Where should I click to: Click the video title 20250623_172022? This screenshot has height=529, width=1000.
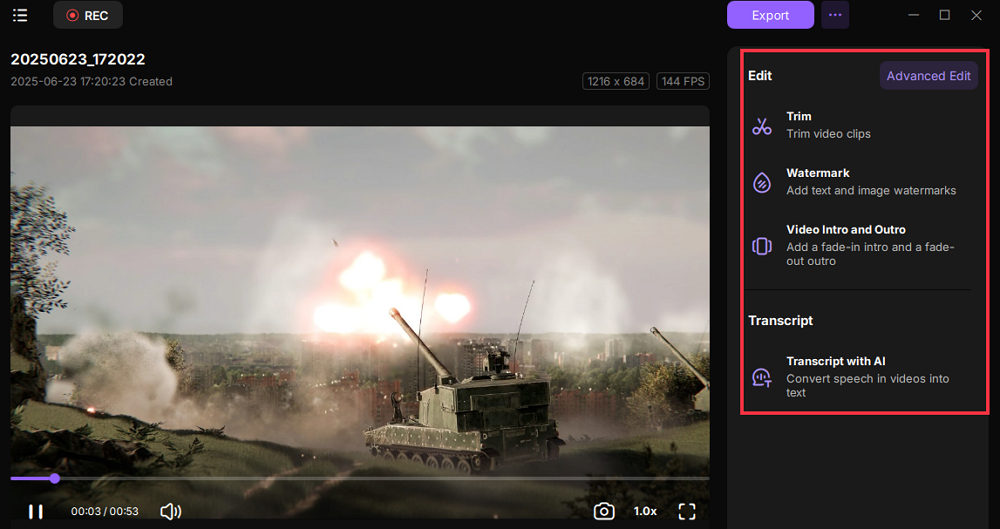pyautogui.click(x=78, y=59)
